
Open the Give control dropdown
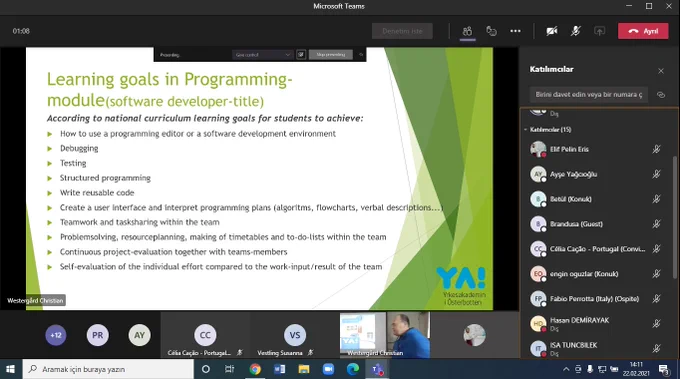[x=262, y=55]
